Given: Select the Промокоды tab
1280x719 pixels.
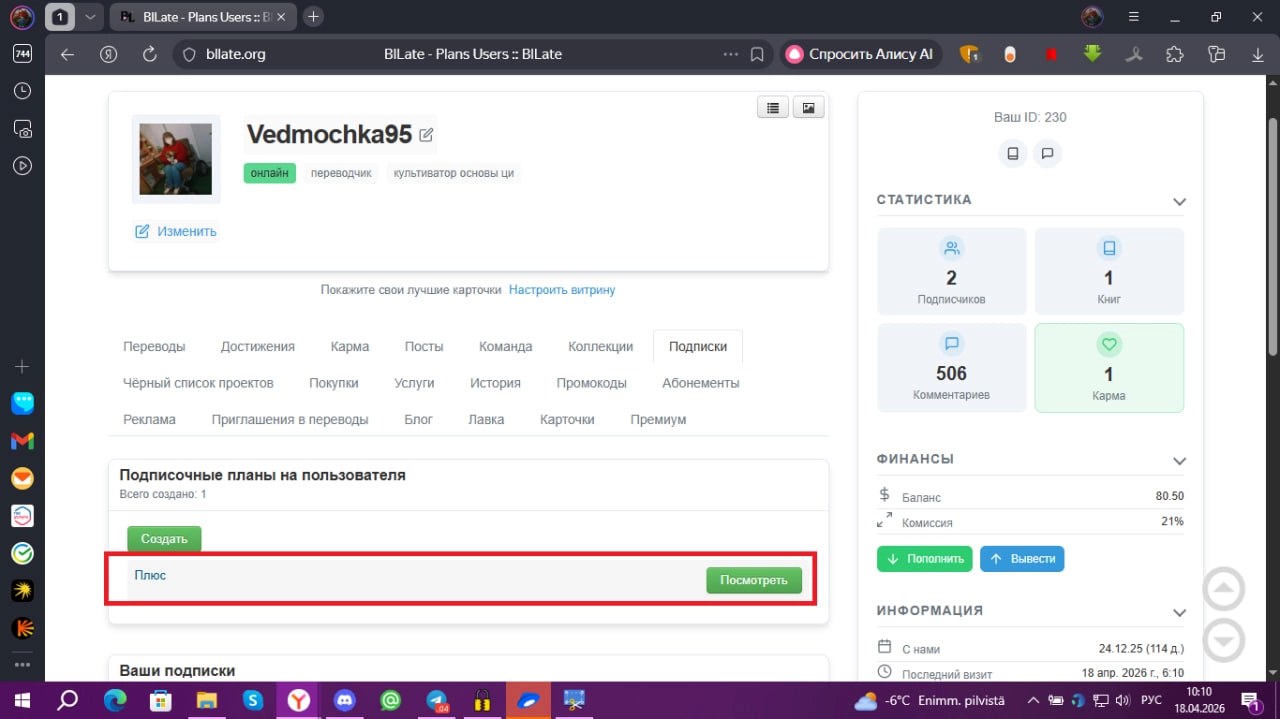Looking at the screenshot, I should pyautogui.click(x=592, y=383).
